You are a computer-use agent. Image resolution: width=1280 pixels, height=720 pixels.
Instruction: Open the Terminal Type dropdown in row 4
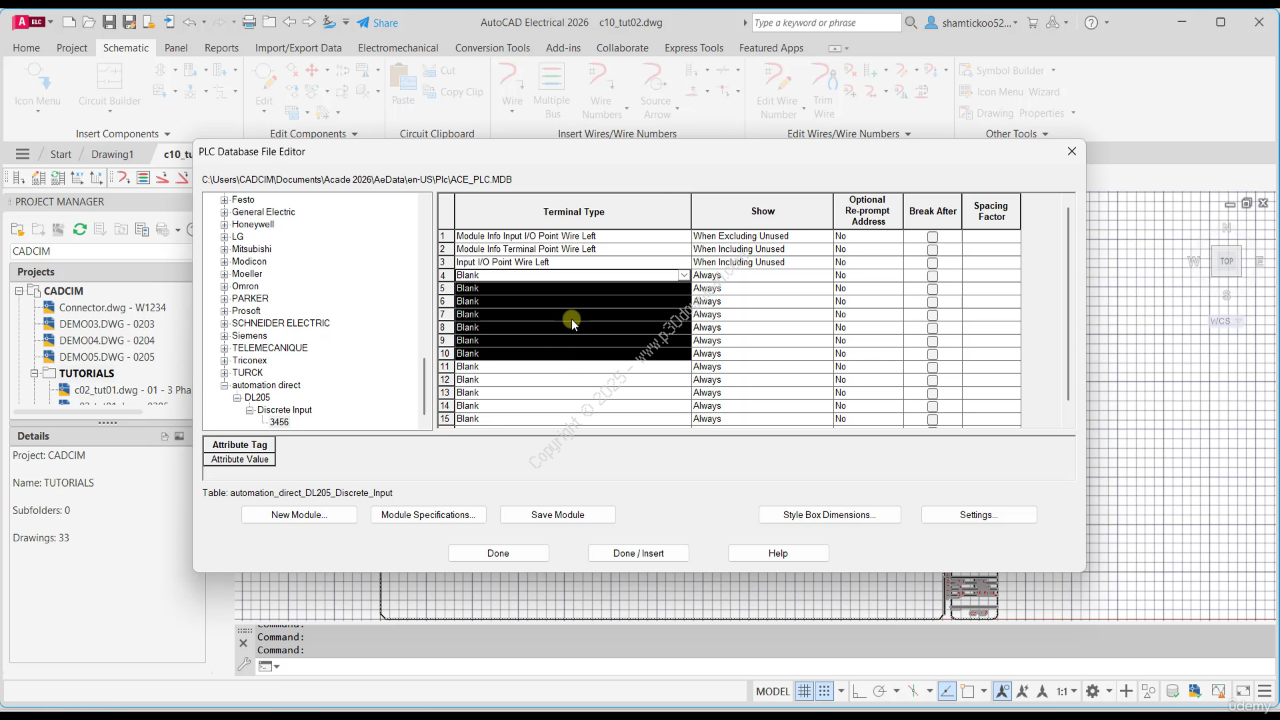(x=684, y=276)
